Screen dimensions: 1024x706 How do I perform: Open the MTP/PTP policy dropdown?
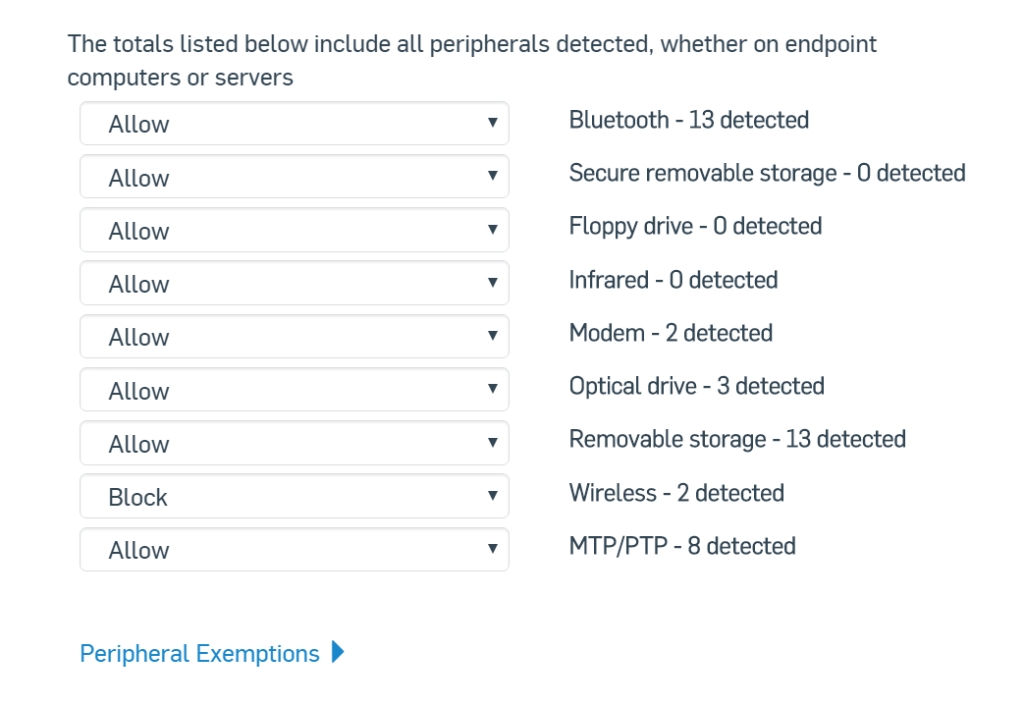294,550
